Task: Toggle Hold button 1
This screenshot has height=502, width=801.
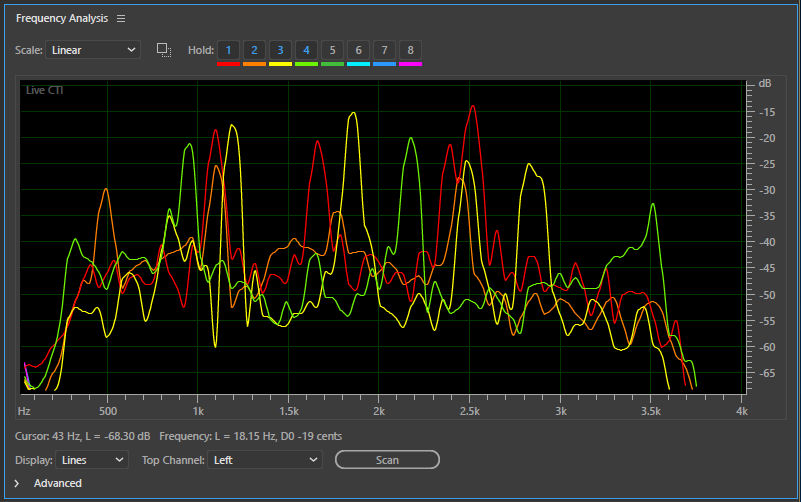Action: click(x=228, y=50)
